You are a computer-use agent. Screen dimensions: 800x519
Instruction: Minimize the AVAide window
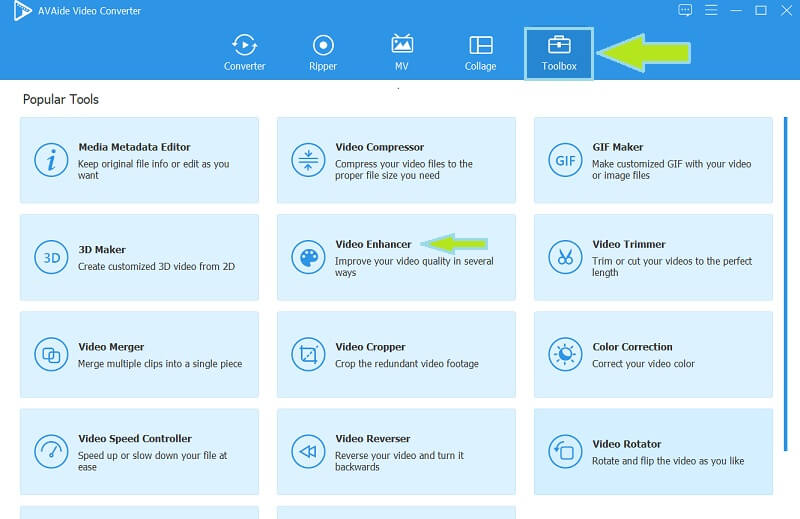tap(736, 10)
